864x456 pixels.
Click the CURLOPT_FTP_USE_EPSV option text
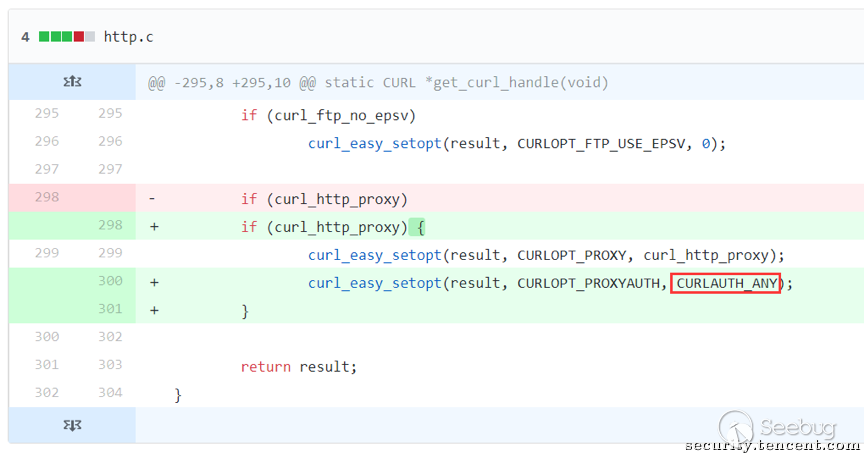[x=601, y=144]
